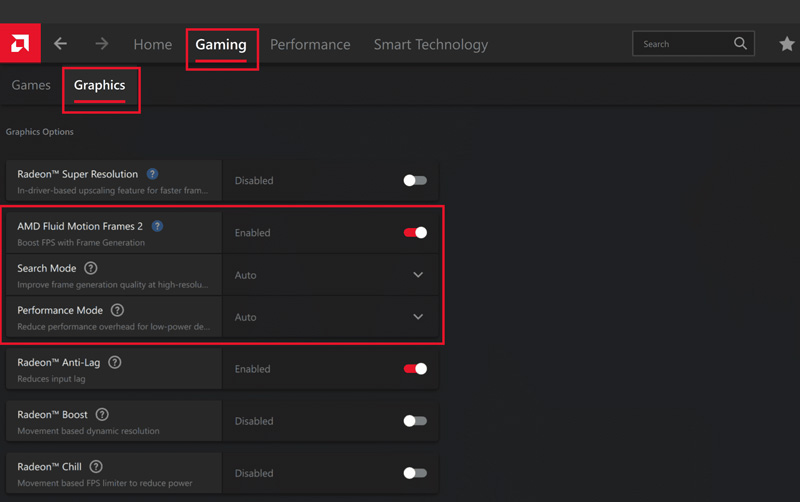Click the Radeon Chill label
The height and width of the screenshot is (502, 800).
(49, 466)
